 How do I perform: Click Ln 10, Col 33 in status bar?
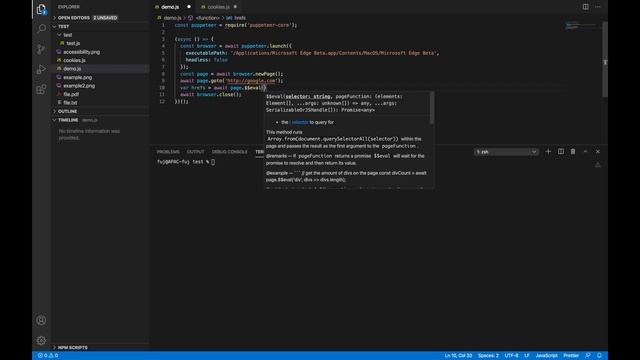[458, 356]
